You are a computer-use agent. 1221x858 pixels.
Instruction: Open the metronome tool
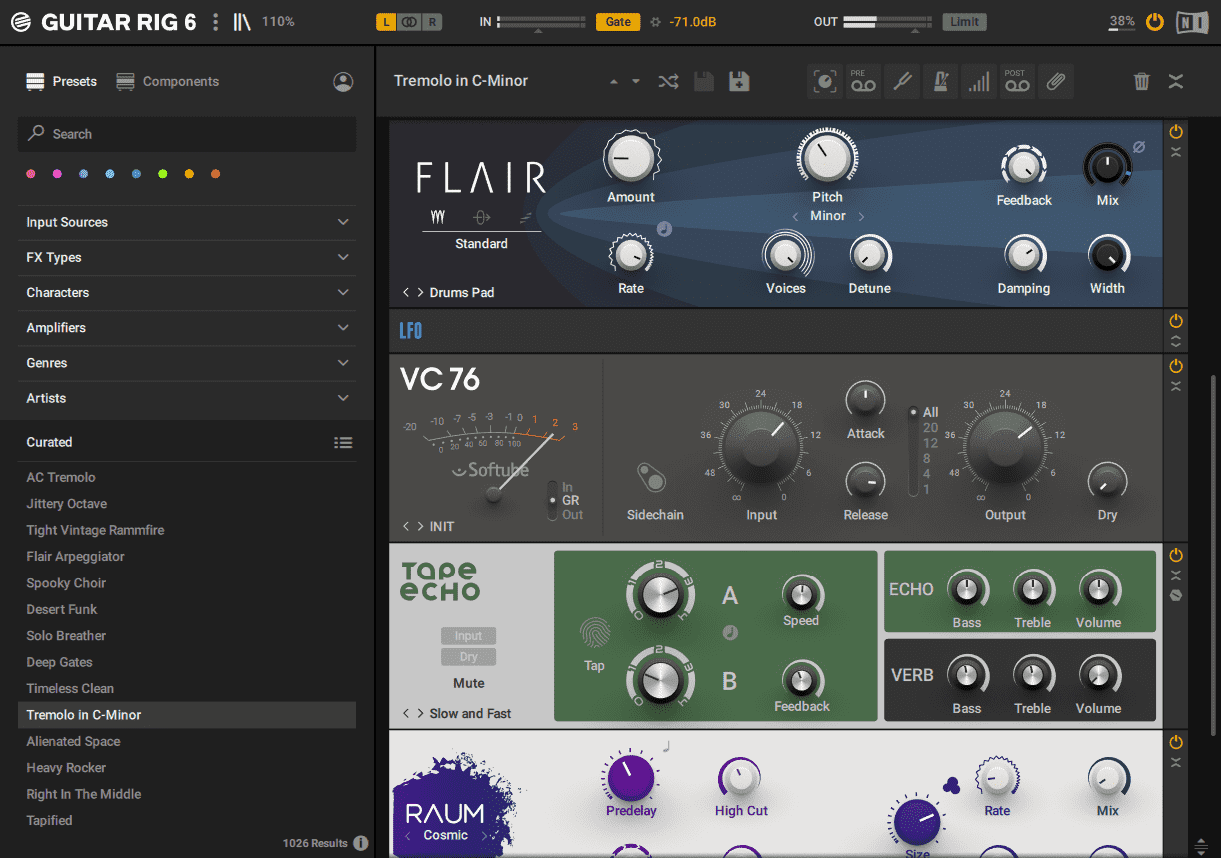coord(940,82)
